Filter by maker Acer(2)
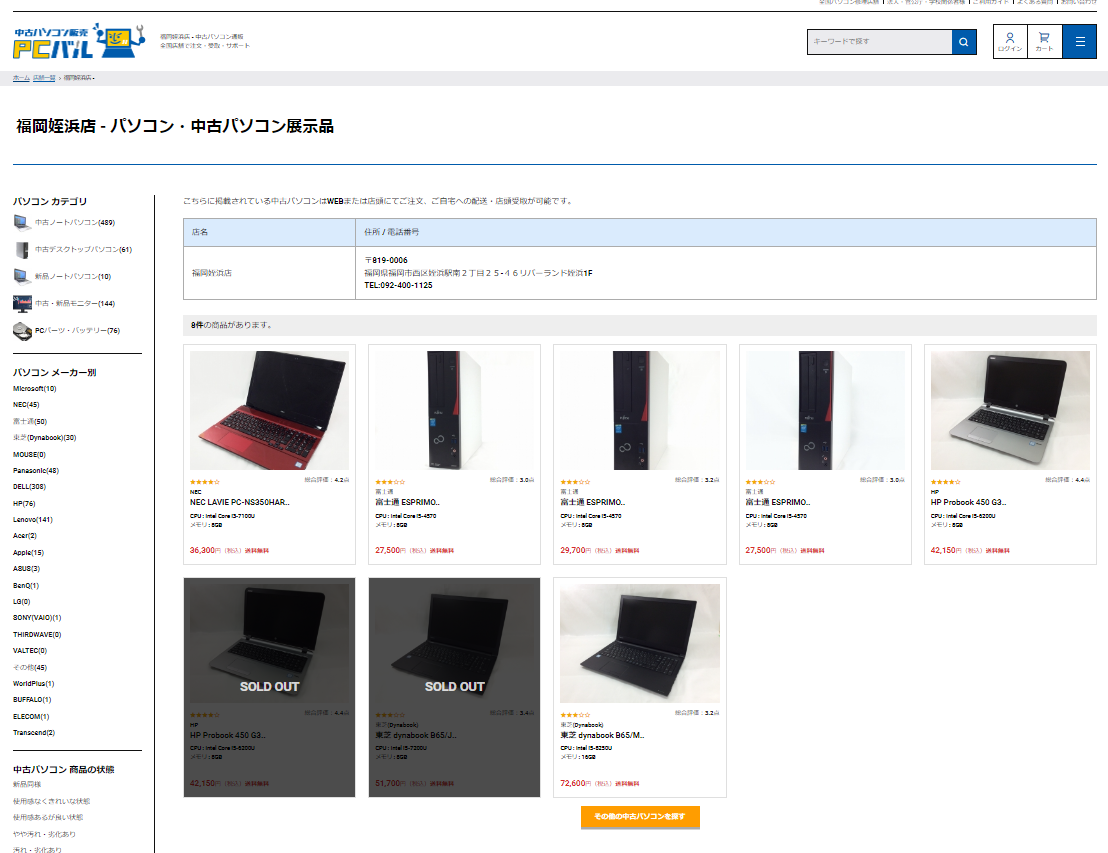Screen dimensions: 1108x853 pos(25,536)
